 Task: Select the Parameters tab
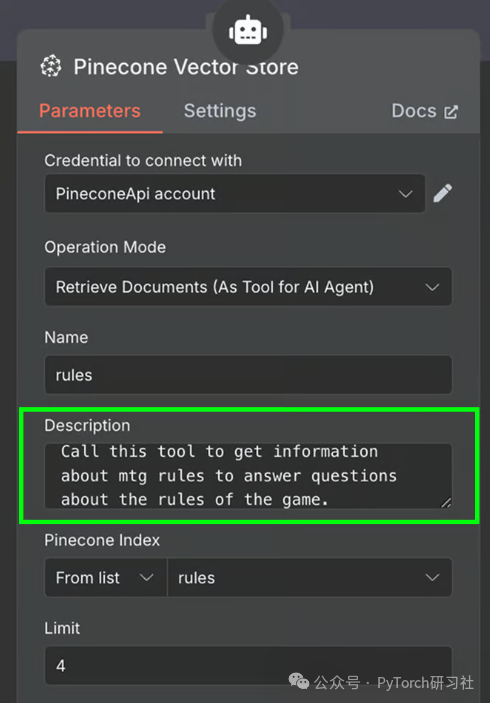point(90,111)
